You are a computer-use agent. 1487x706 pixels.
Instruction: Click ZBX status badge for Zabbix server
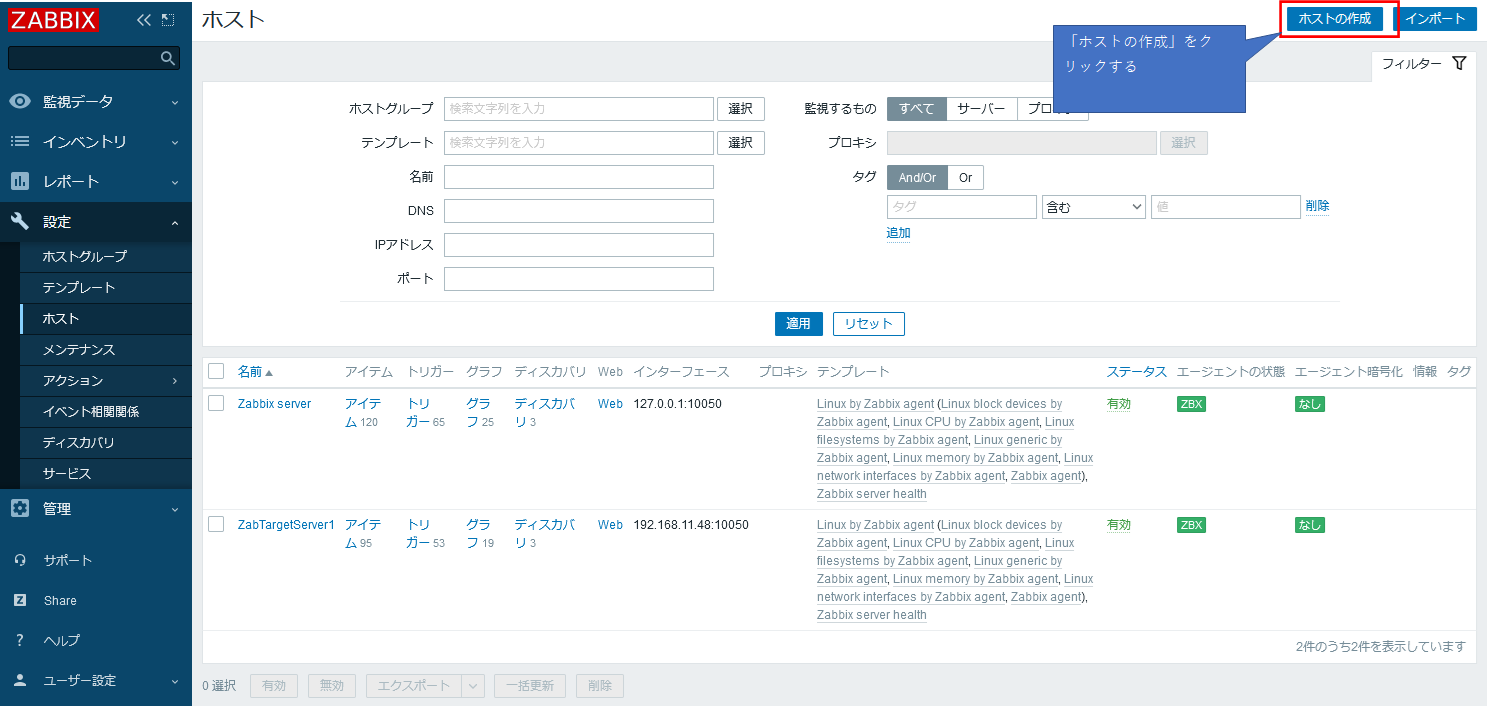(x=1191, y=404)
